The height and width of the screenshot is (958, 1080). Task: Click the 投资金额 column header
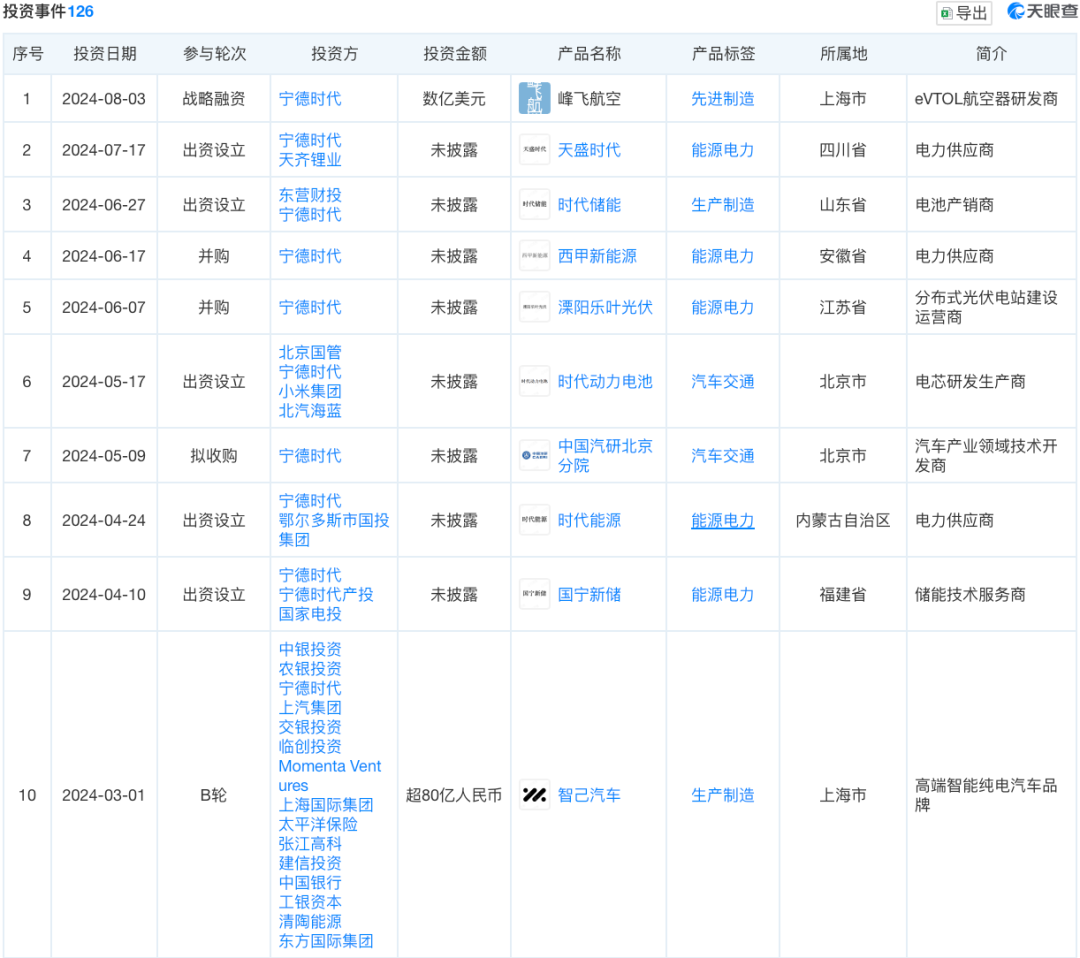pyautogui.click(x=454, y=54)
